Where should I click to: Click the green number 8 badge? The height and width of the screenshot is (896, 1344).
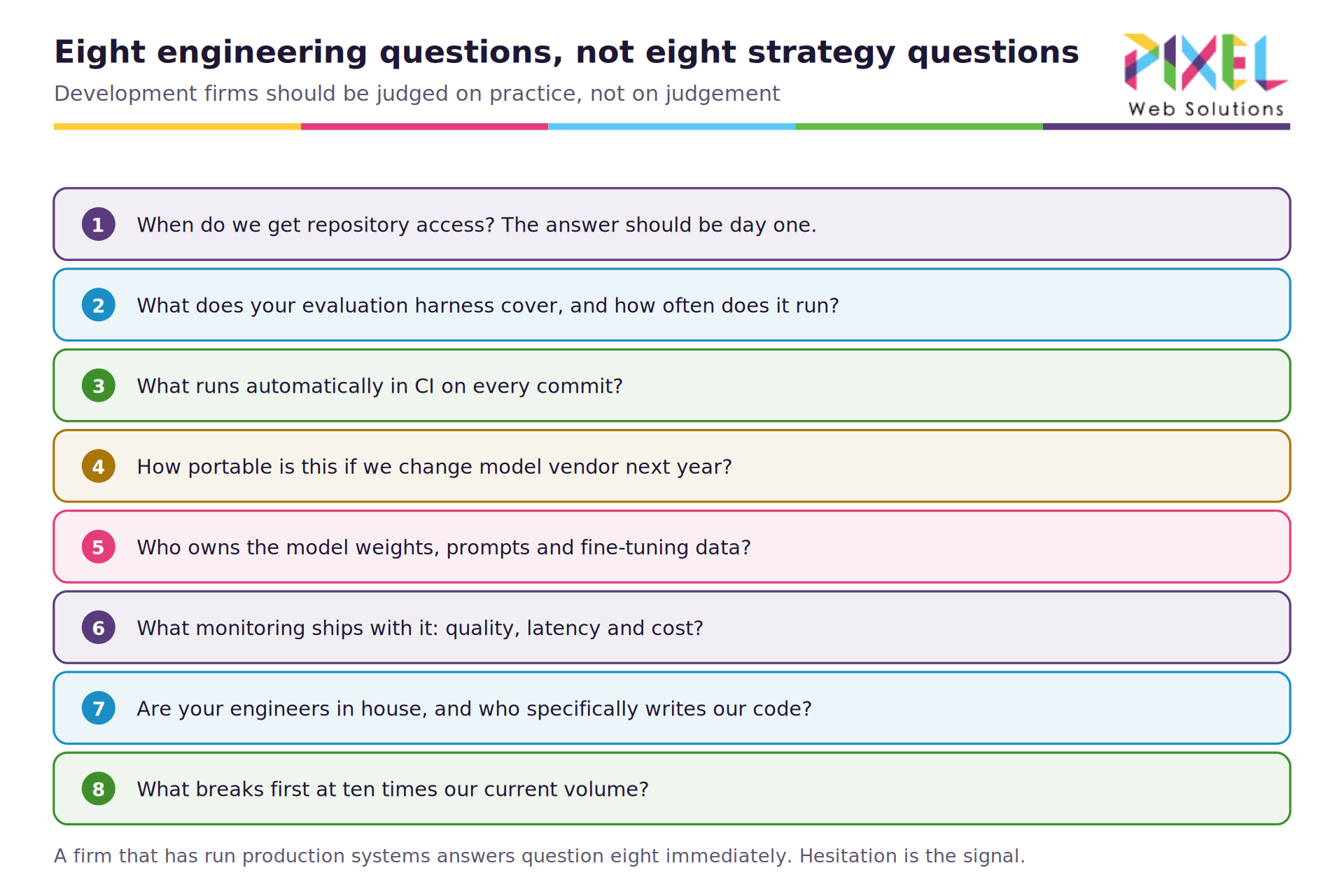[x=99, y=788]
